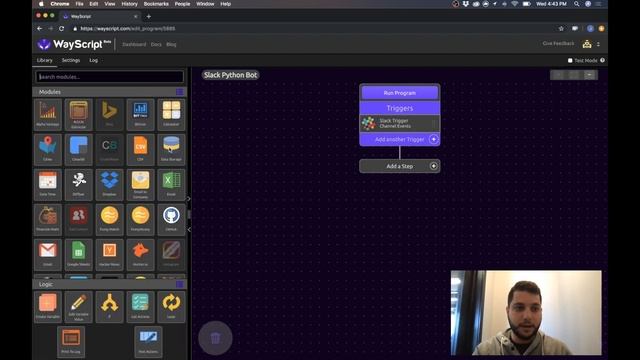Viewport: 640px width, 360px height.
Task: Select the Fuzzy Match module
Action: click(x=109, y=220)
